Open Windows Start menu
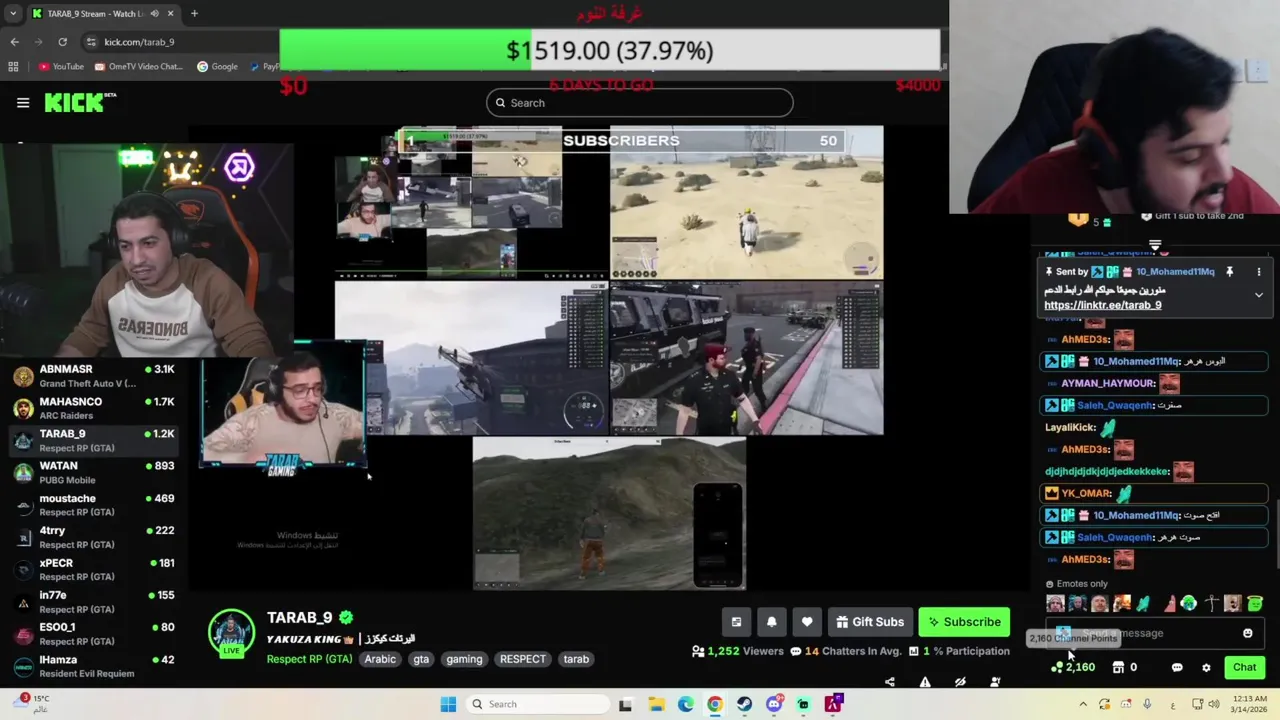Viewport: 1280px width, 720px height. [x=448, y=704]
